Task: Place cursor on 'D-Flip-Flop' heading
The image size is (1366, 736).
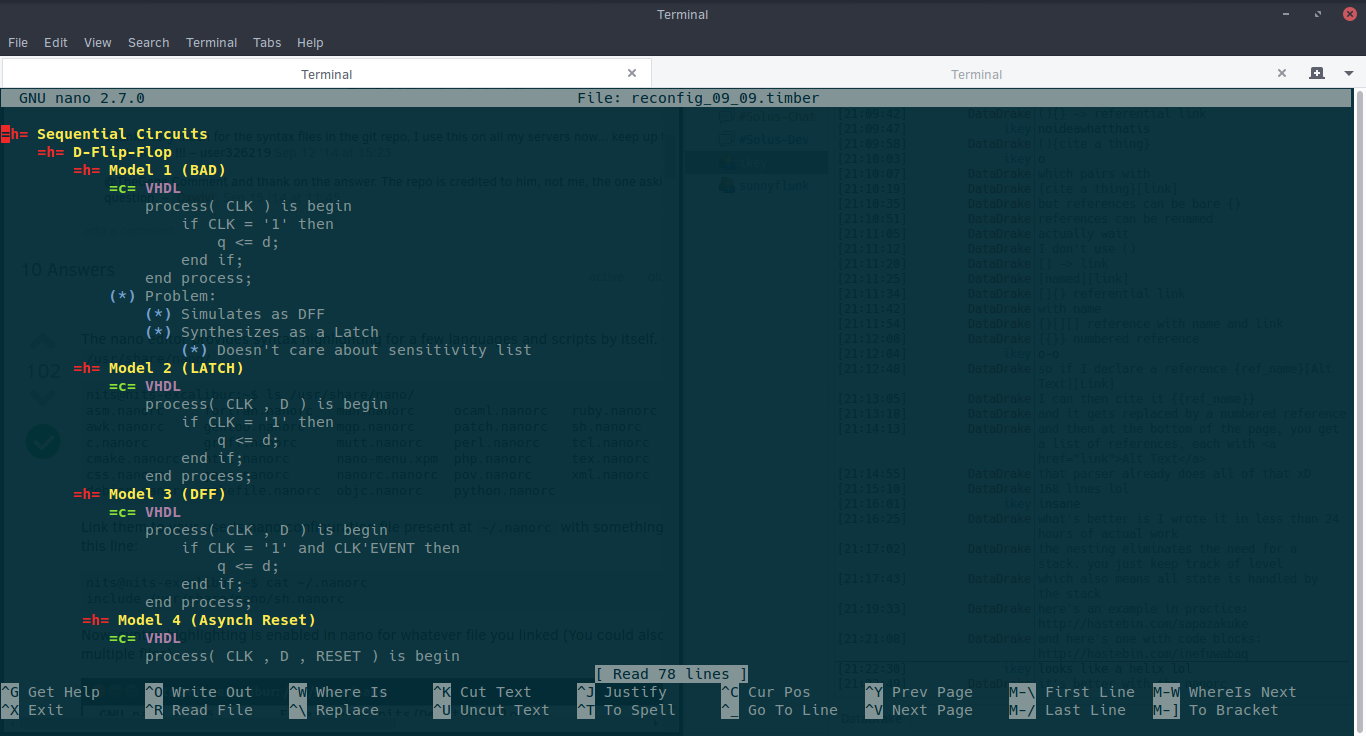Action: (x=122, y=152)
